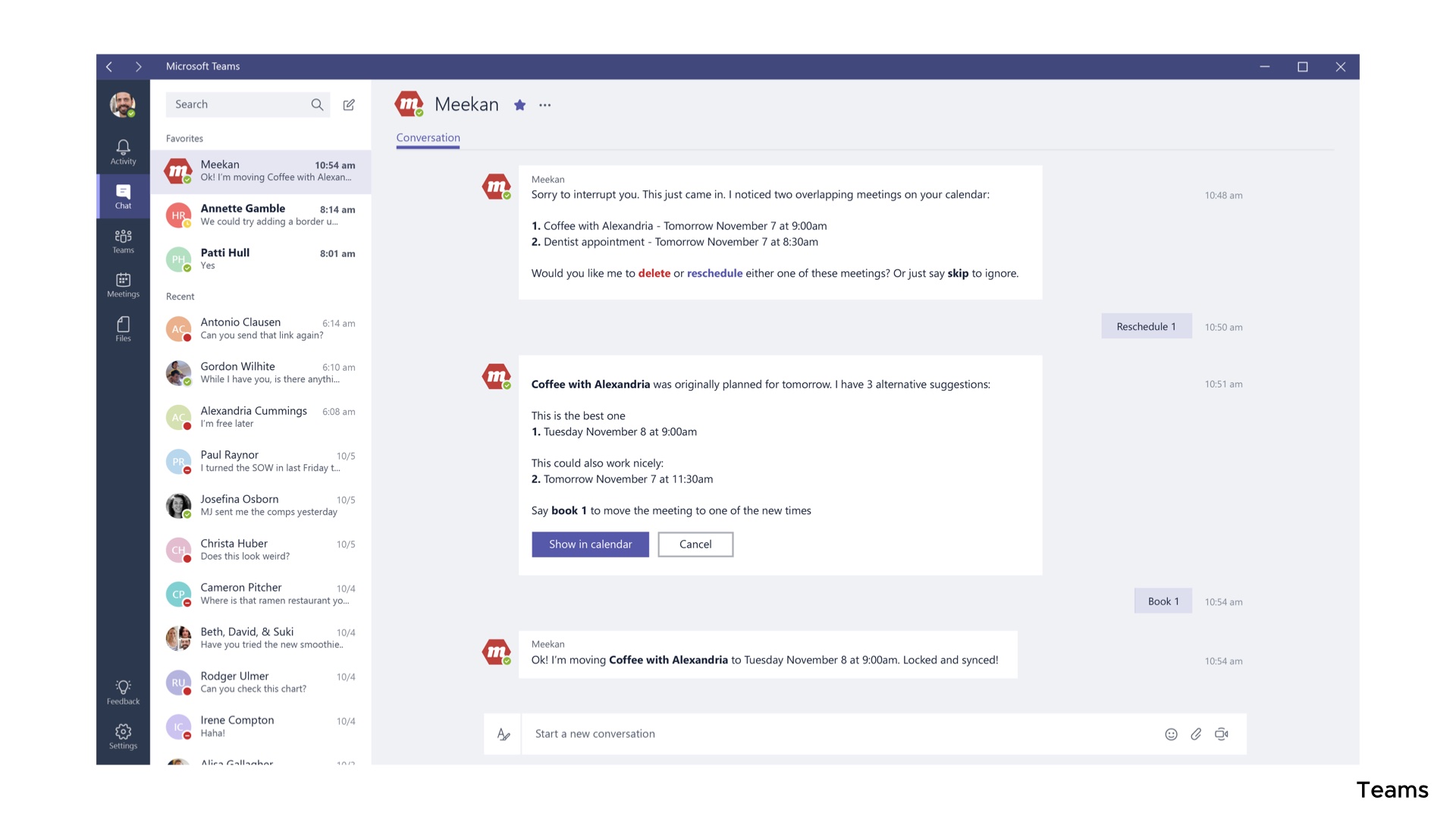Open the Irene Compton chat

point(261,727)
